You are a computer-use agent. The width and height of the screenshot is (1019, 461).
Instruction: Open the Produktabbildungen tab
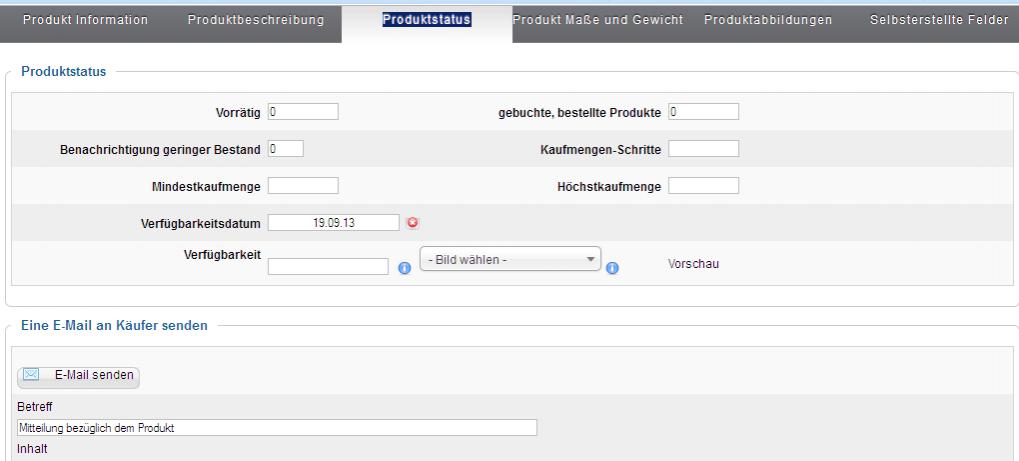(767, 20)
